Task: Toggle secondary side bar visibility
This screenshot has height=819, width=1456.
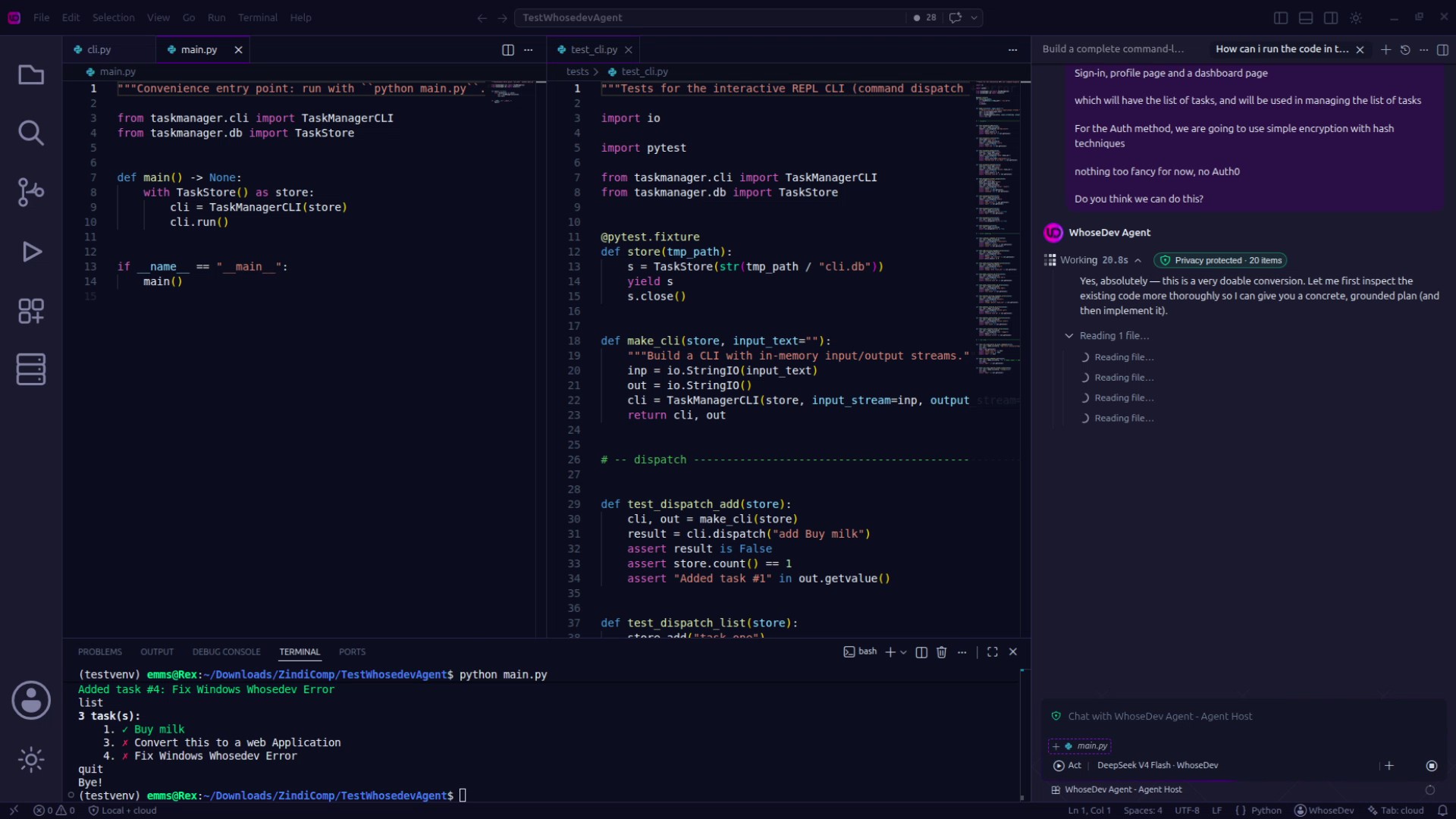Action: click(x=1331, y=17)
